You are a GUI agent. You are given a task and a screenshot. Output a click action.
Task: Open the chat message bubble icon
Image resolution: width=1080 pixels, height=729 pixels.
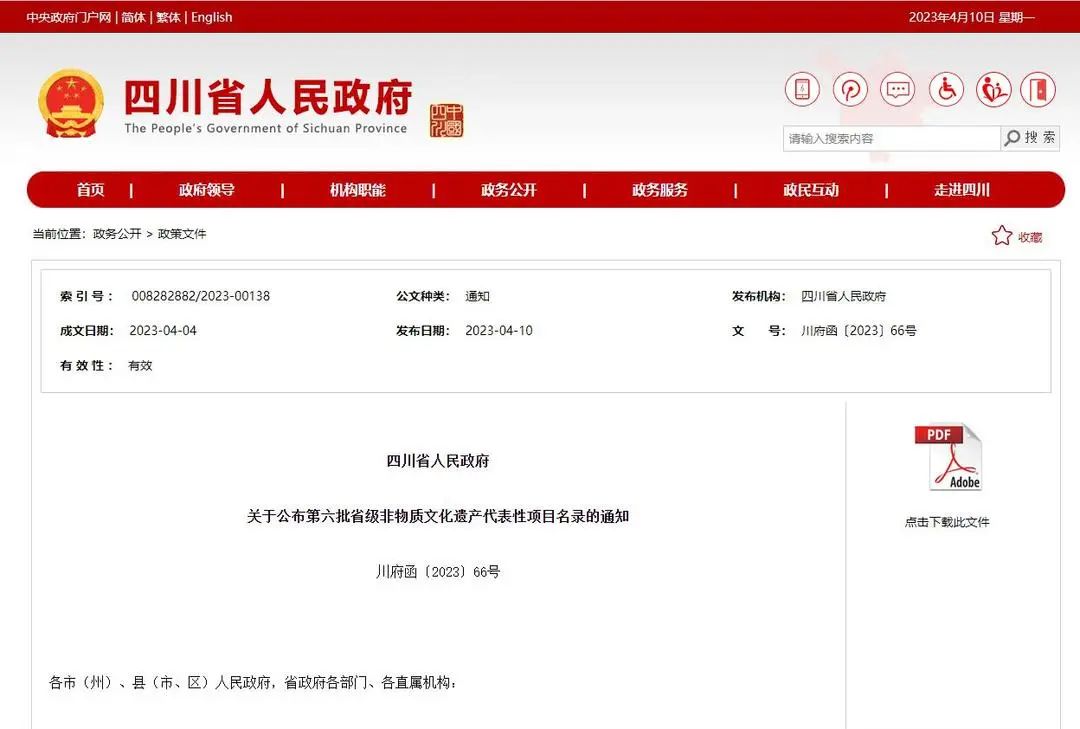(x=897, y=90)
